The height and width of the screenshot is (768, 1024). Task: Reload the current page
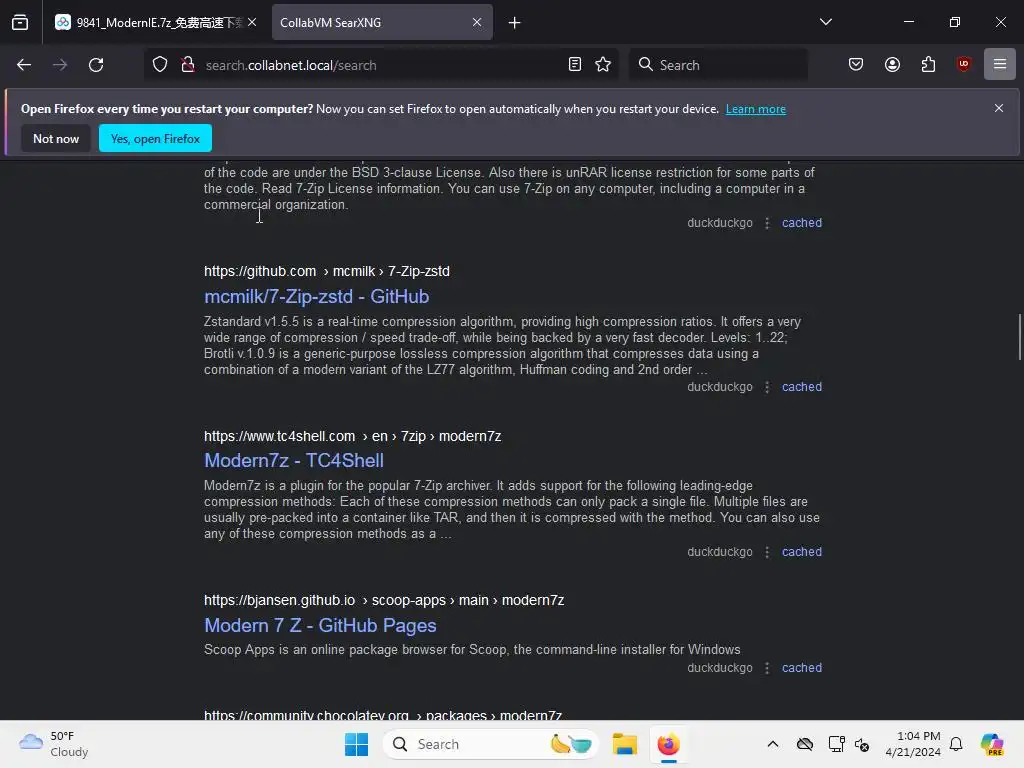pos(96,65)
